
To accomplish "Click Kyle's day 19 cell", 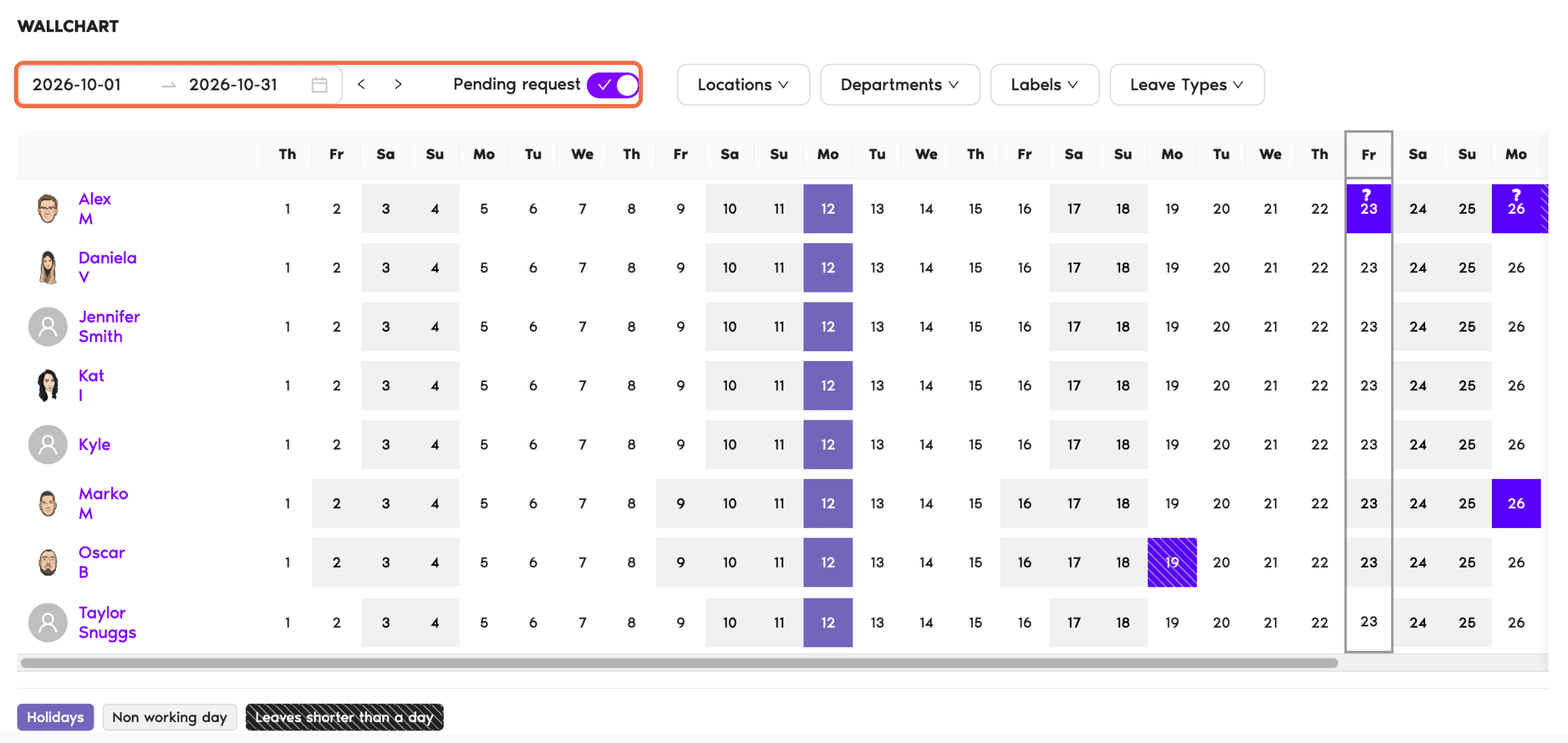I will [x=1172, y=444].
